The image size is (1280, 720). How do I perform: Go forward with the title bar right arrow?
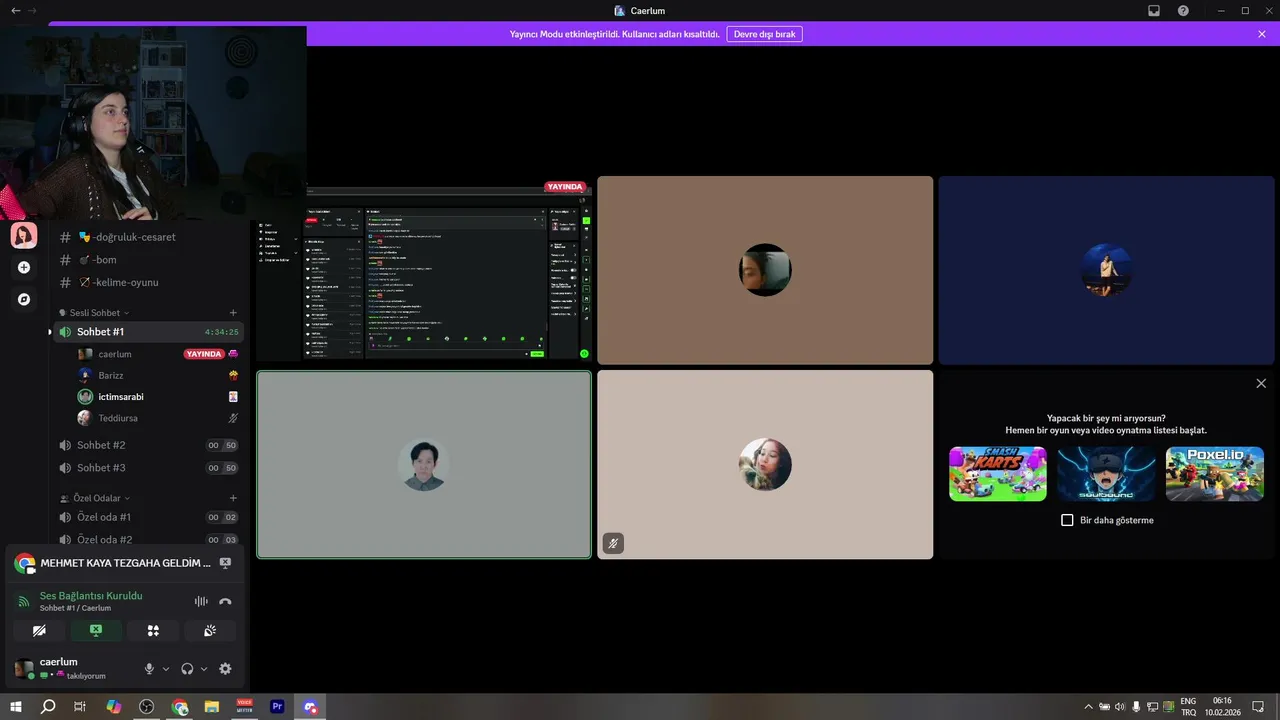pos(32,10)
